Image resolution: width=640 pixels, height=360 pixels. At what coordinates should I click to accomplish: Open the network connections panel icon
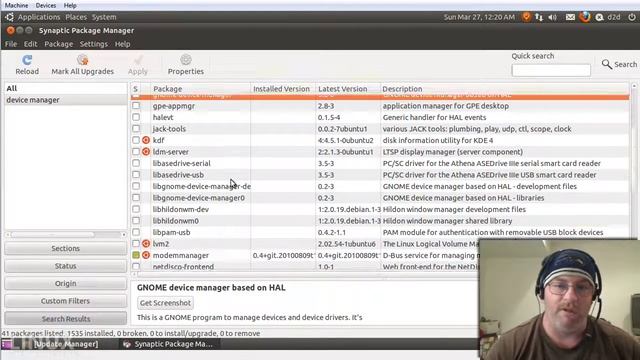coord(539,17)
